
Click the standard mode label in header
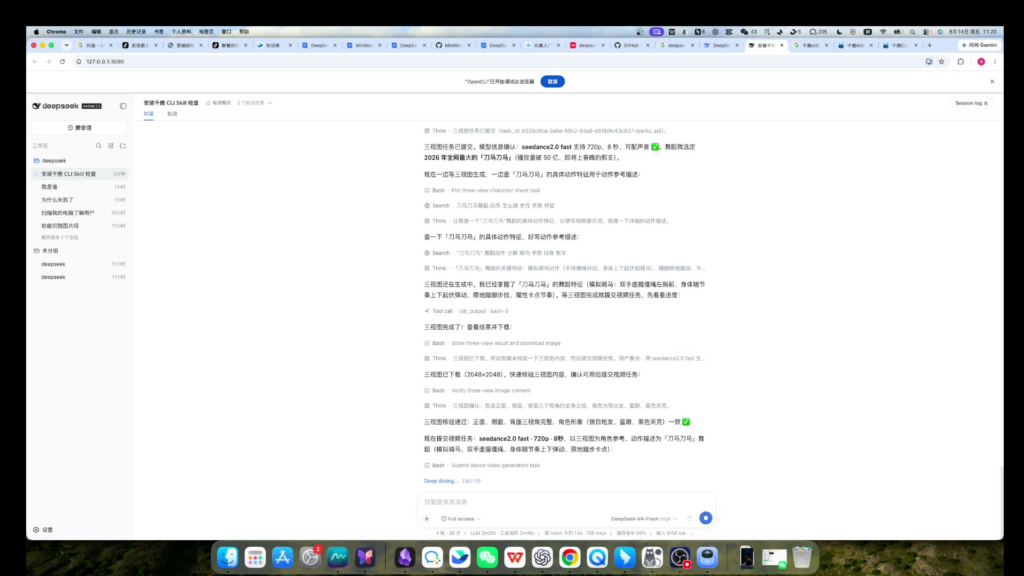219,103
